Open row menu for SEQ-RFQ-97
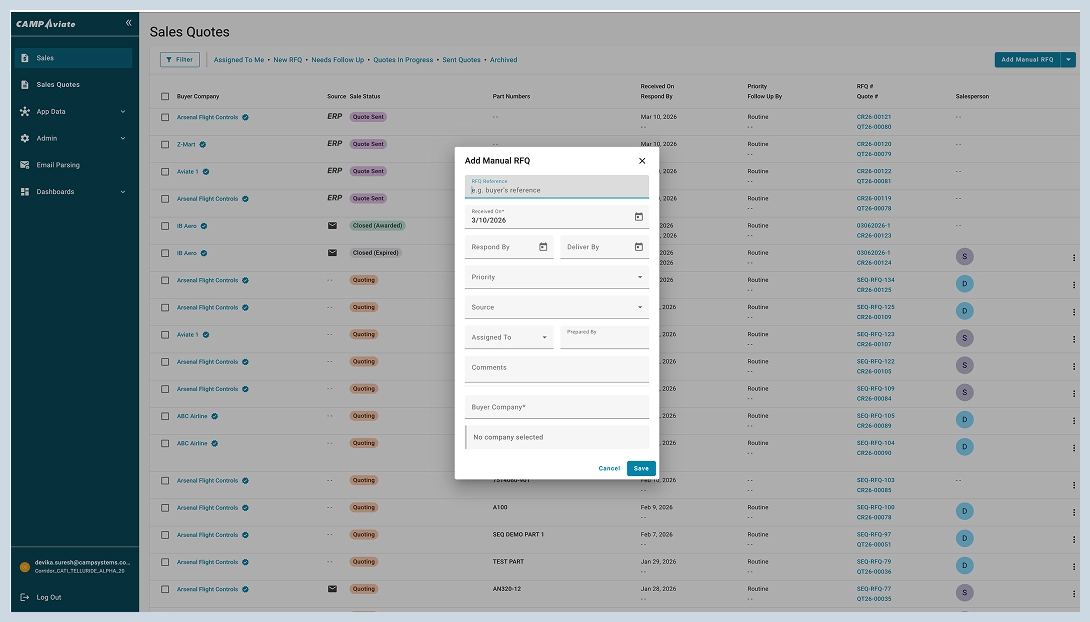The height and width of the screenshot is (622, 1090). point(1074,539)
